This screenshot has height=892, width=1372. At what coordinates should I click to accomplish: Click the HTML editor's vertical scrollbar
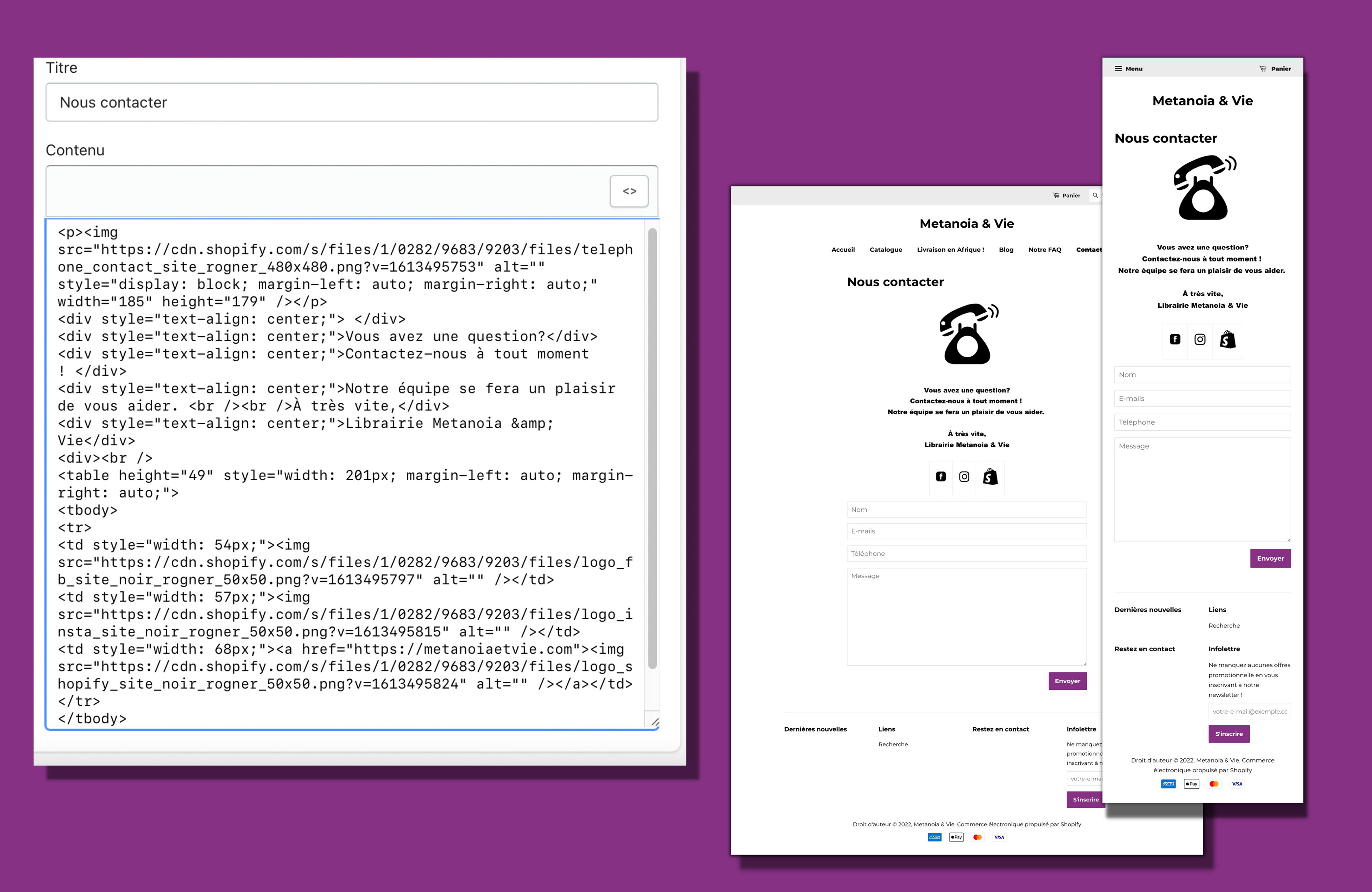(652, 448)
